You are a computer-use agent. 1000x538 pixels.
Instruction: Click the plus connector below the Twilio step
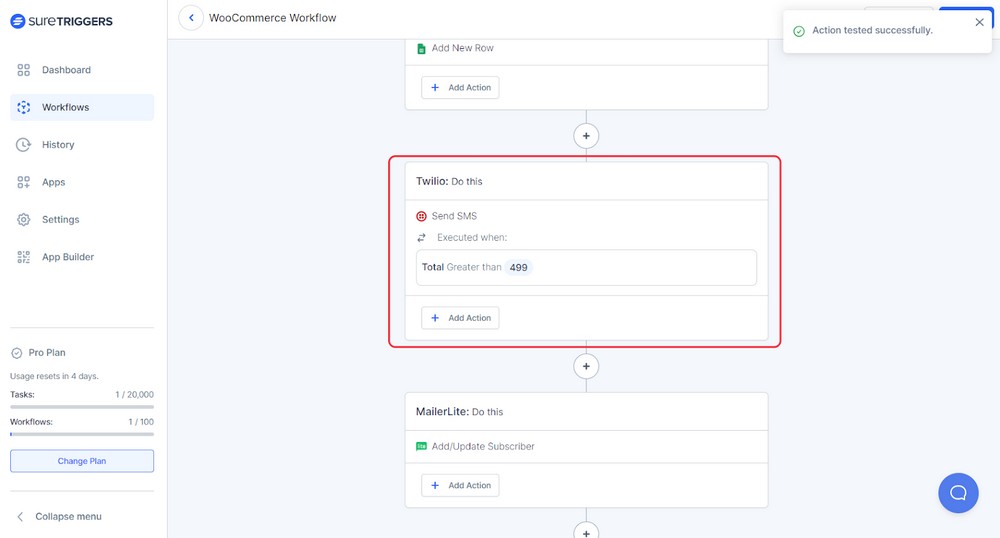(586, 367)
